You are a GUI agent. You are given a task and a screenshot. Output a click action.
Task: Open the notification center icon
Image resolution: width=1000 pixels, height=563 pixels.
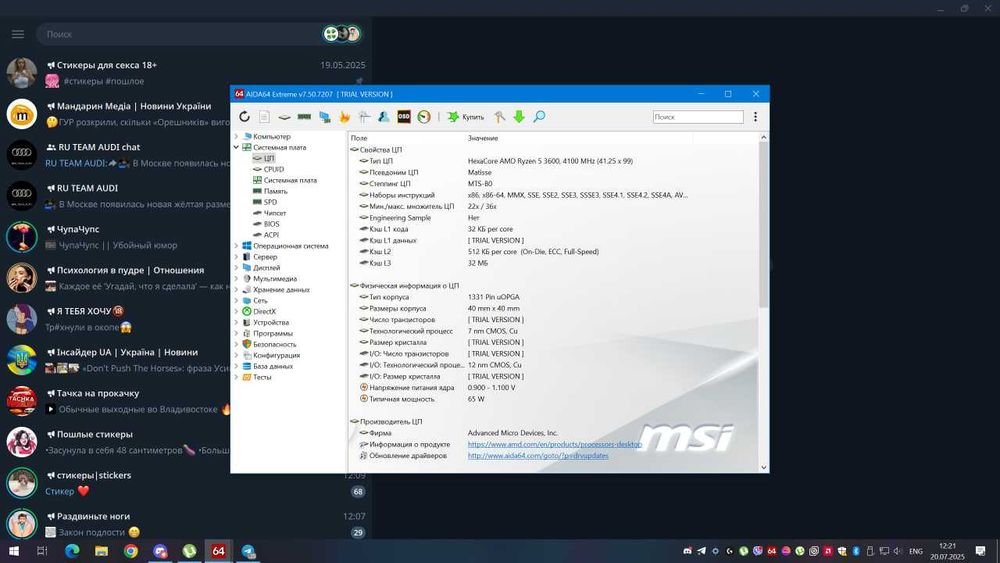[x=980, y=551]
